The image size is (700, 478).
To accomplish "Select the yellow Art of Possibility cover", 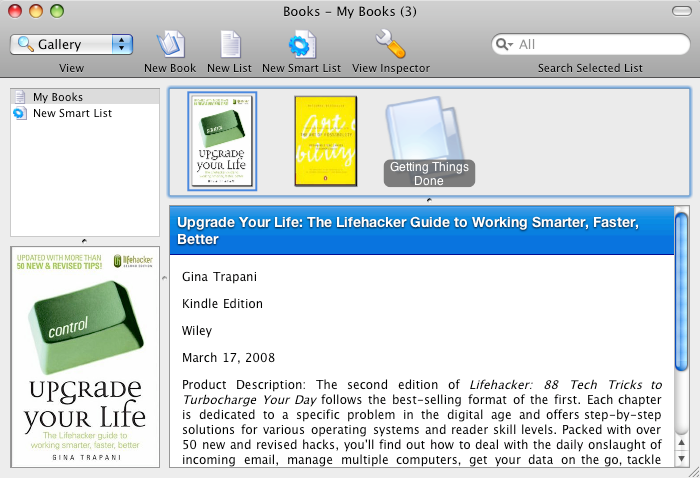I will [325, 141].
